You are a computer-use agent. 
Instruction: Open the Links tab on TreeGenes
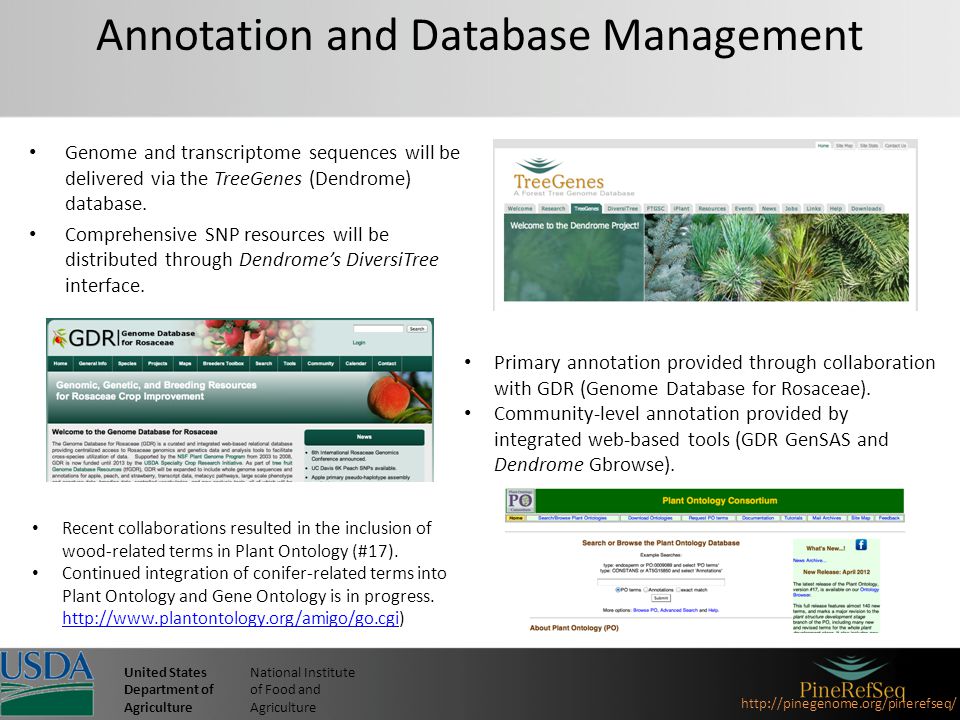[814, 209]
